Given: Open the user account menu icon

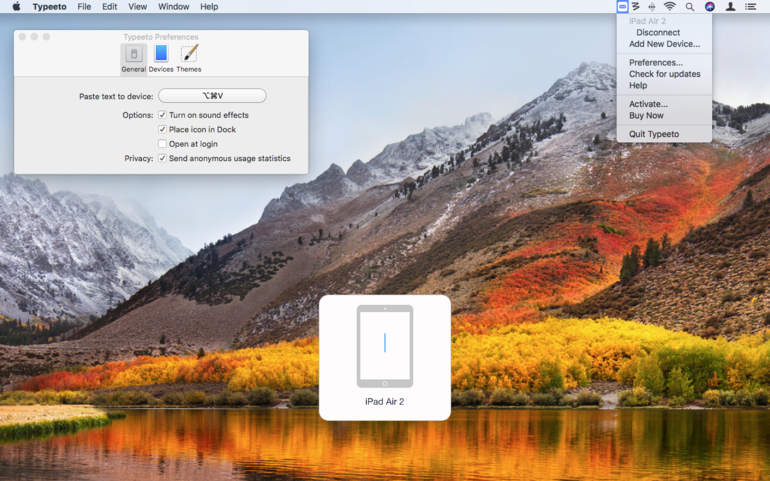Looking at the screenshot, I should click(x=731, y=6).
